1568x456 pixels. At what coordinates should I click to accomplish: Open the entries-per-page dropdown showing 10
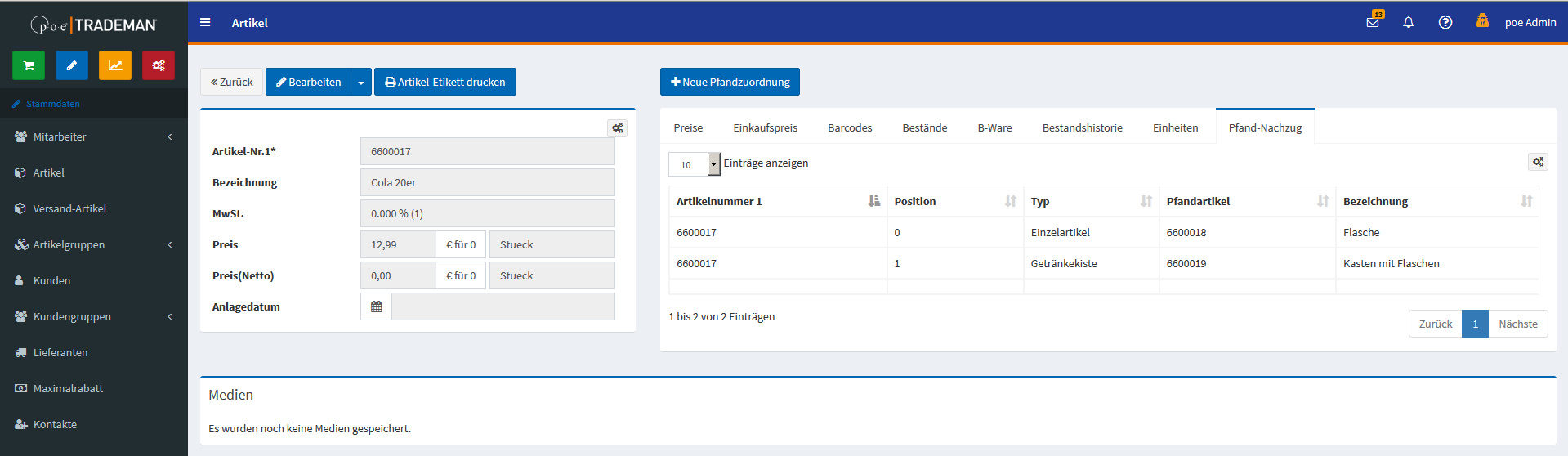695,164
